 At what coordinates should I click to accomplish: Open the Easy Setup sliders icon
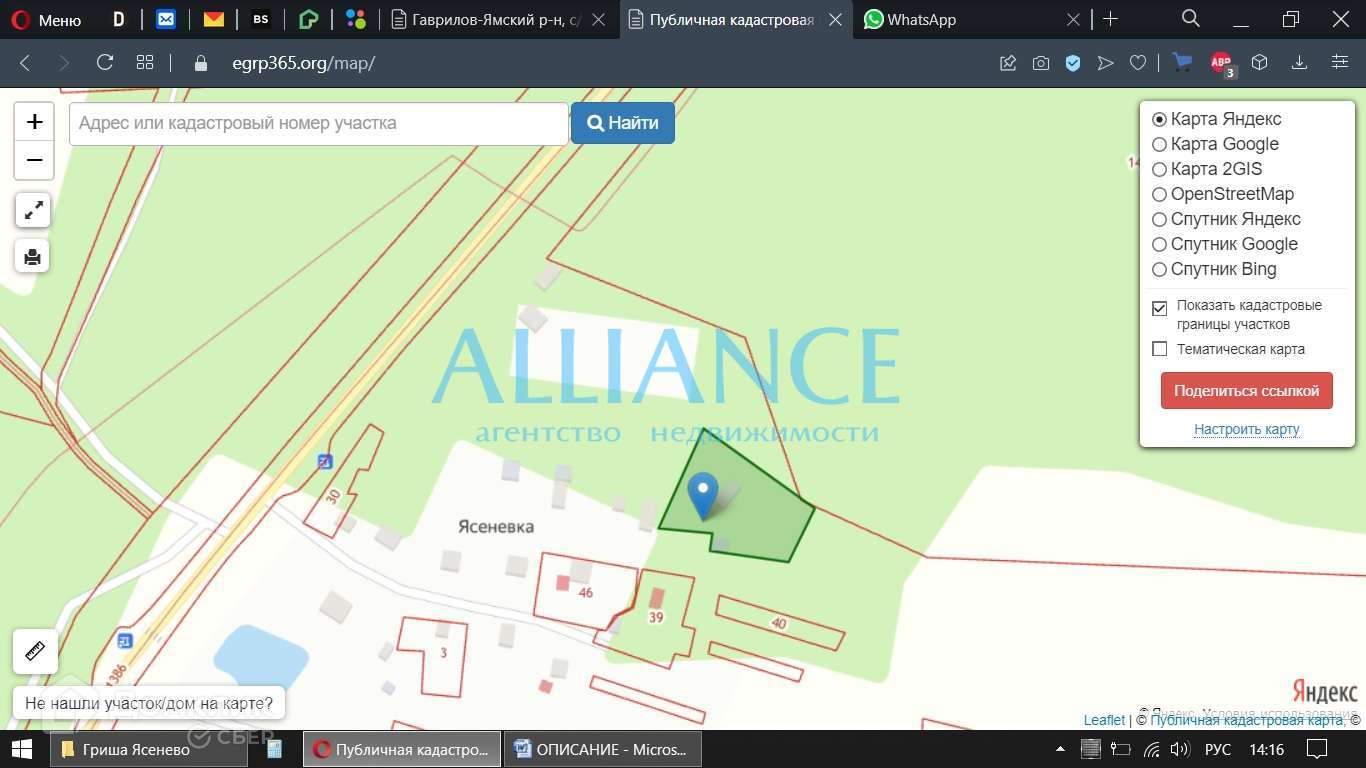1340,63
